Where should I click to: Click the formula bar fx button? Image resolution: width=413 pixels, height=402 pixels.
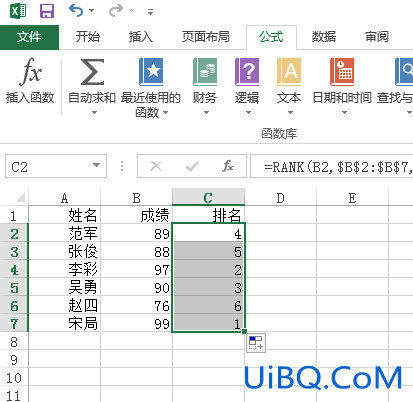click(228, 166)
